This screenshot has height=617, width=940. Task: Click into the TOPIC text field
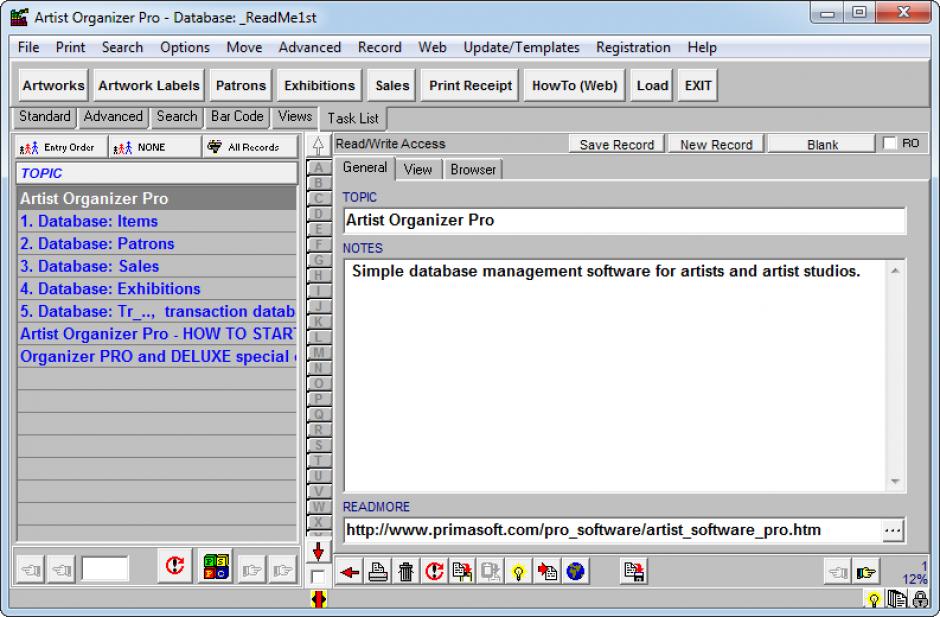624,220
